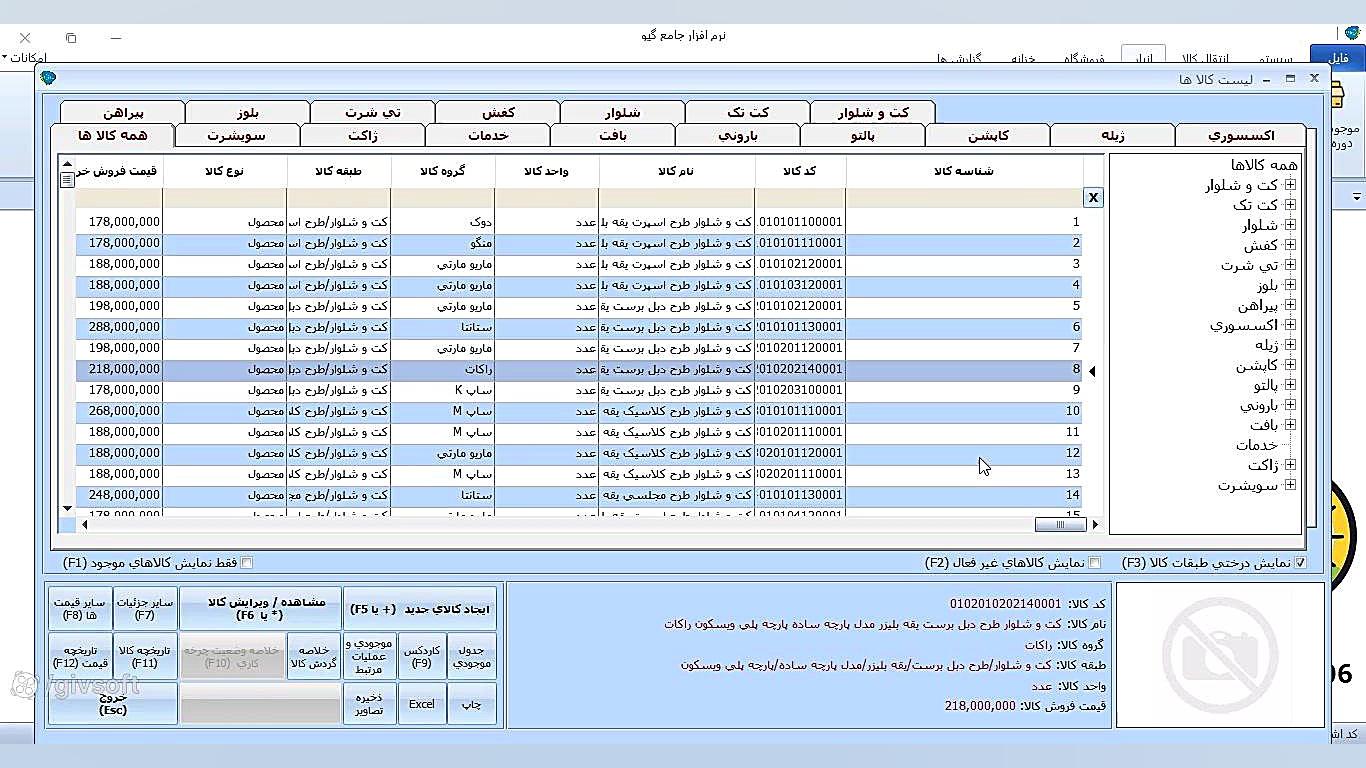
Task: Click 'موجودي و عمليات مرتبط' button
Action: tap(370, 656)
